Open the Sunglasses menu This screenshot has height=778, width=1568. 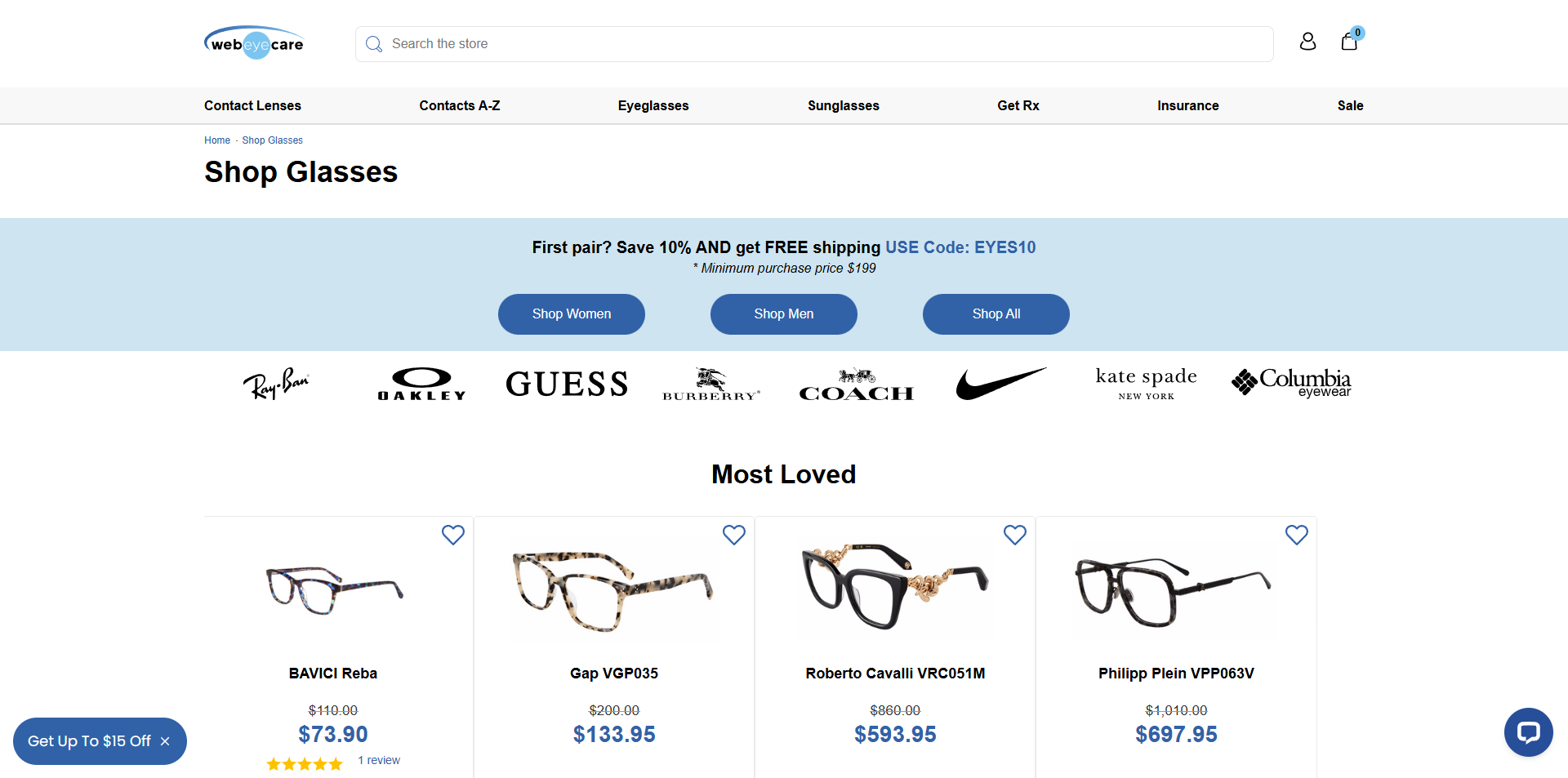pos(843,105)
